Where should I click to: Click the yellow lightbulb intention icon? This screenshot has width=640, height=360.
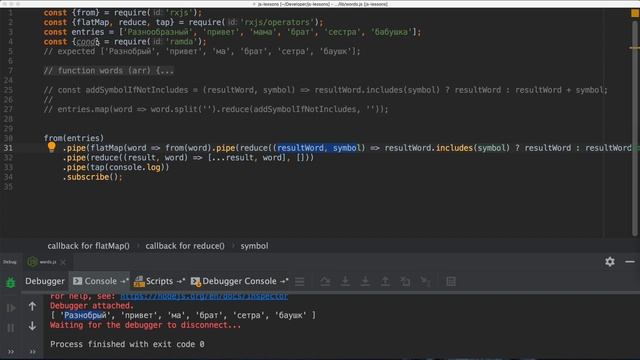click(51, 147)
